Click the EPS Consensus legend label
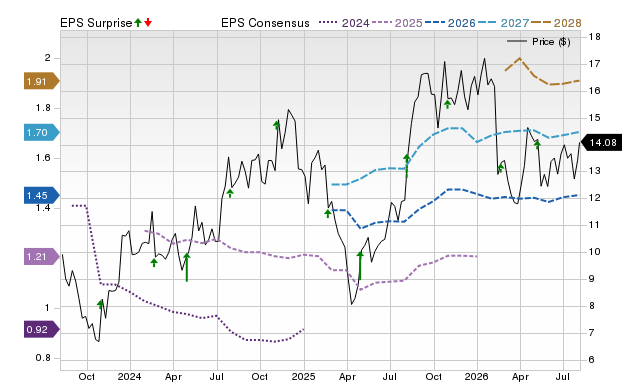This screenshot has width=640, height=382. 265,23
